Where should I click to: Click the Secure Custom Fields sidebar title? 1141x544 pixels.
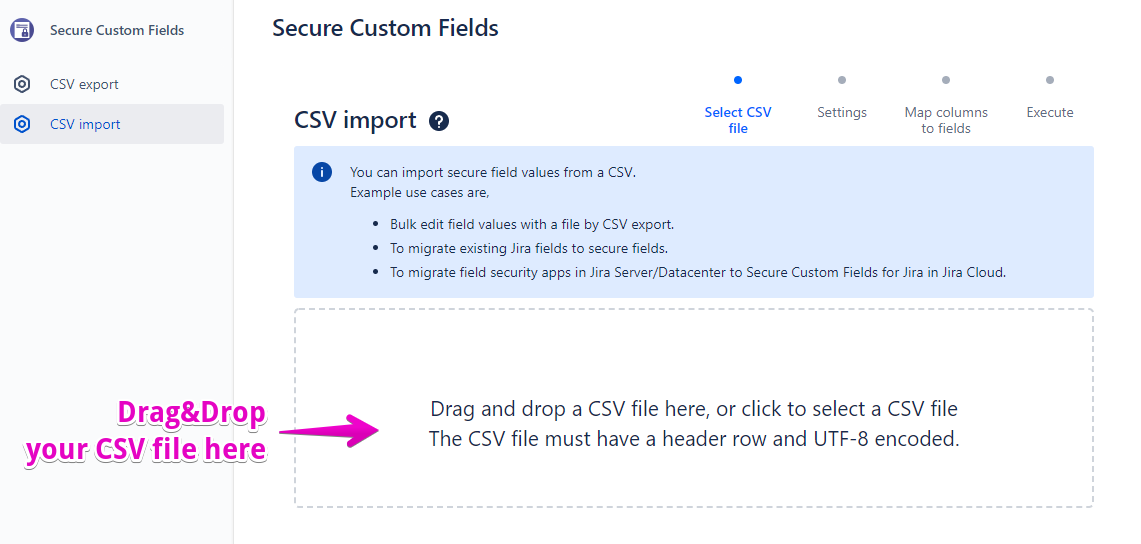(x=117, y=30)
